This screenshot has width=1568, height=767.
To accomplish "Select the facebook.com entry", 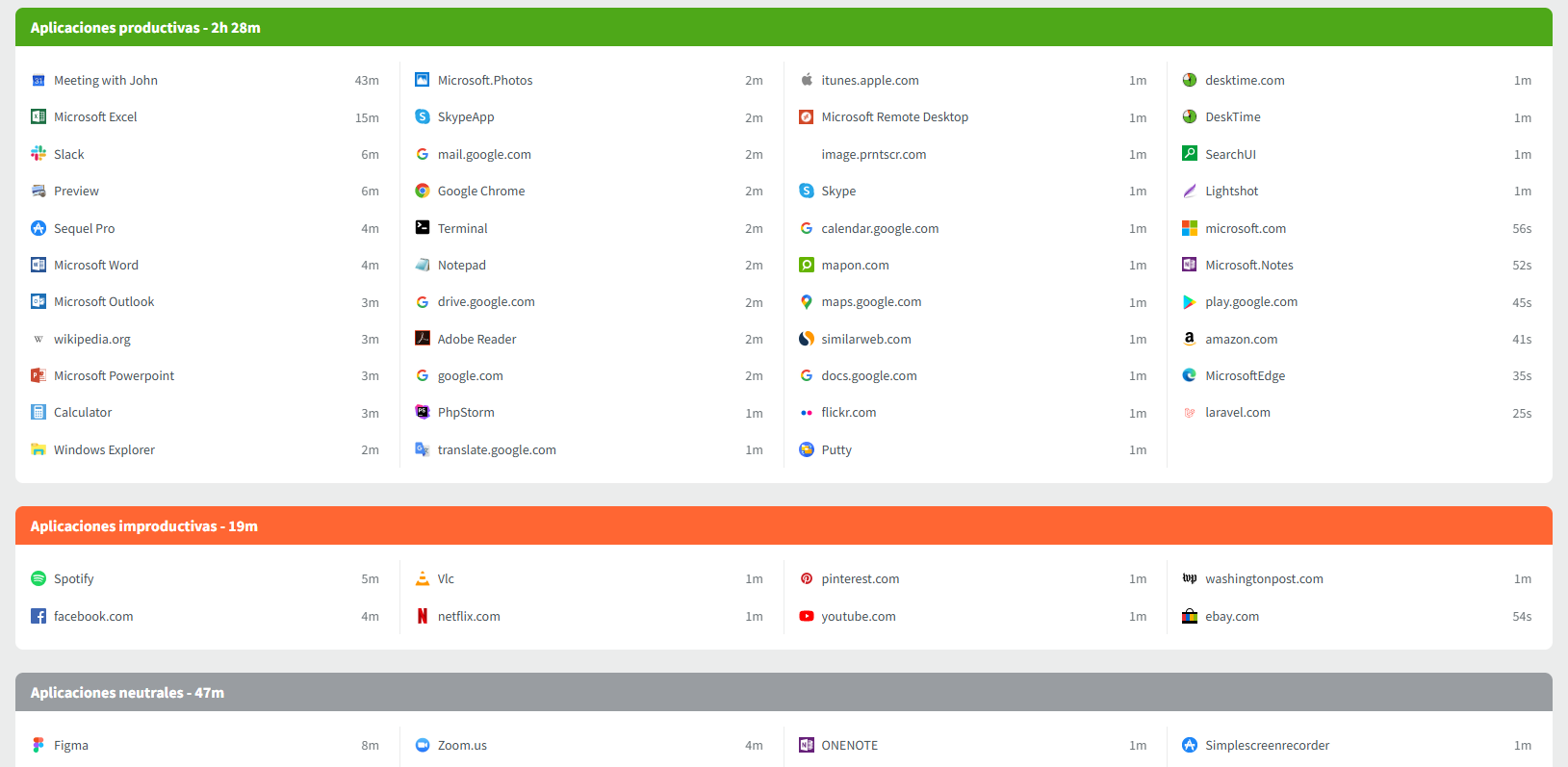I will point(93,617).
